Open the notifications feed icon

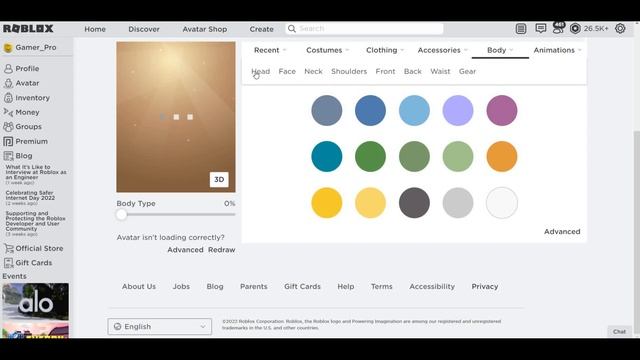tap(521, 29)
